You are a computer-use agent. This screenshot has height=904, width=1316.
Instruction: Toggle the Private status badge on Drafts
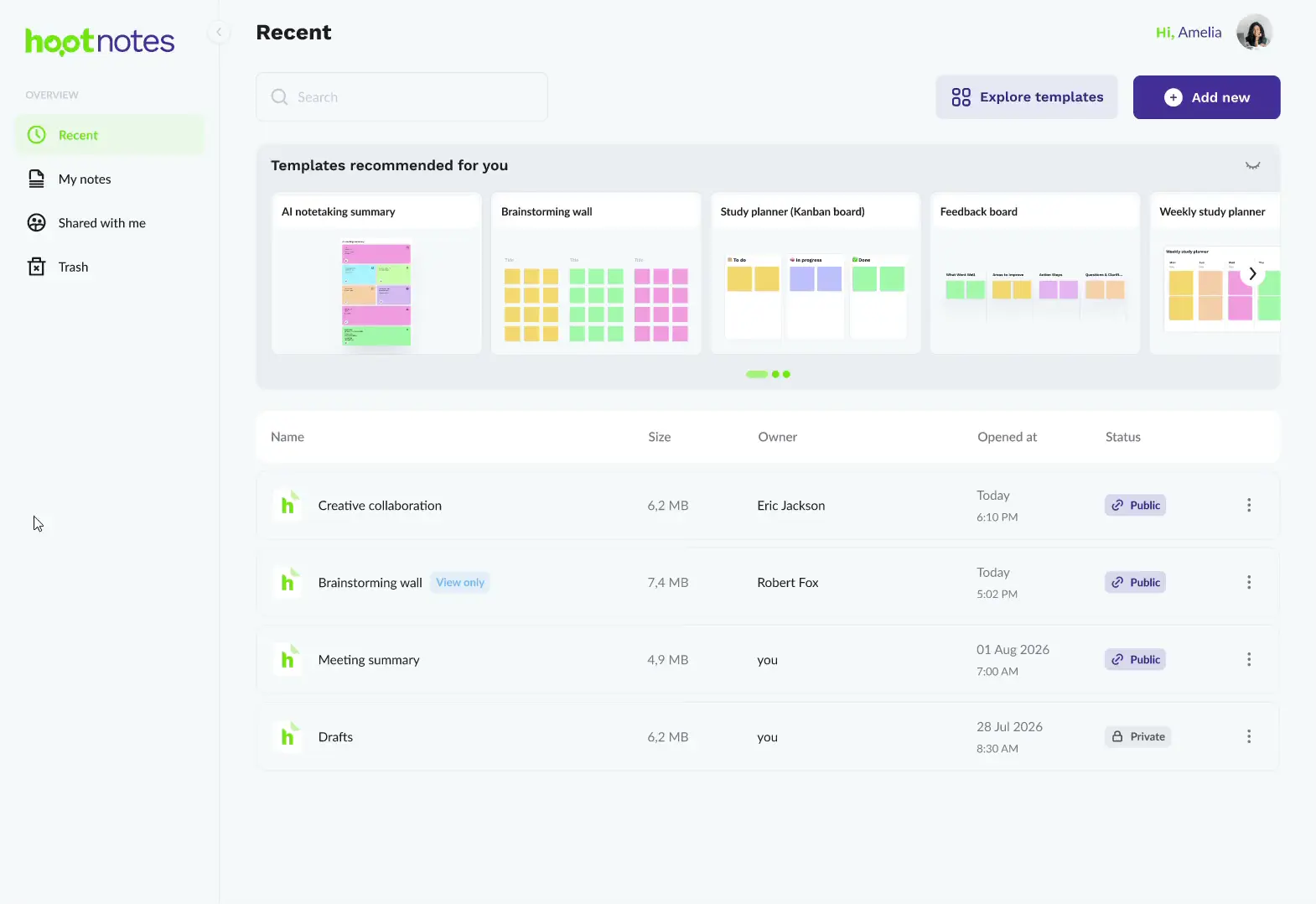1137,736
